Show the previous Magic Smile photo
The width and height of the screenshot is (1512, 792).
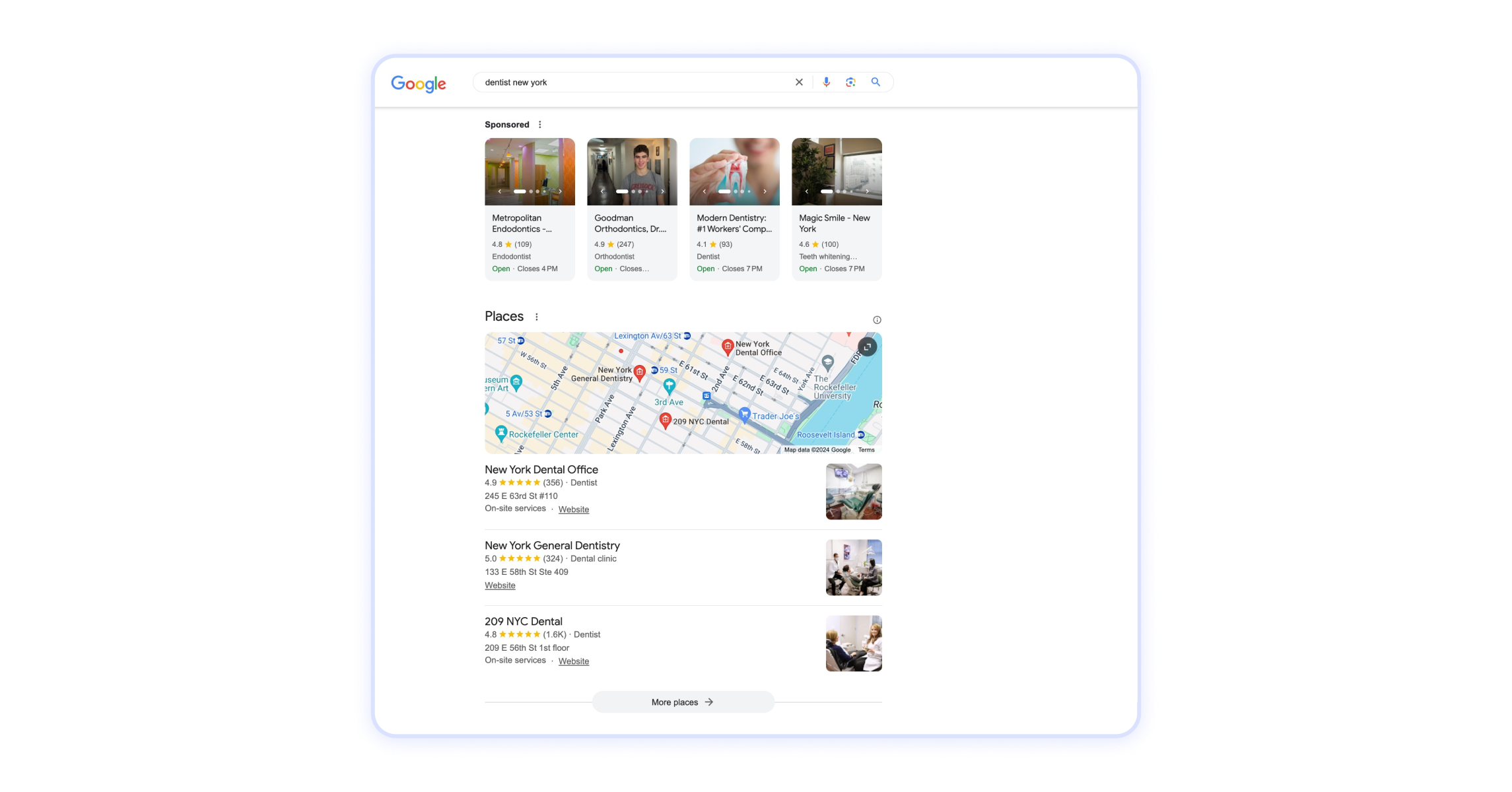click(806, 191)
